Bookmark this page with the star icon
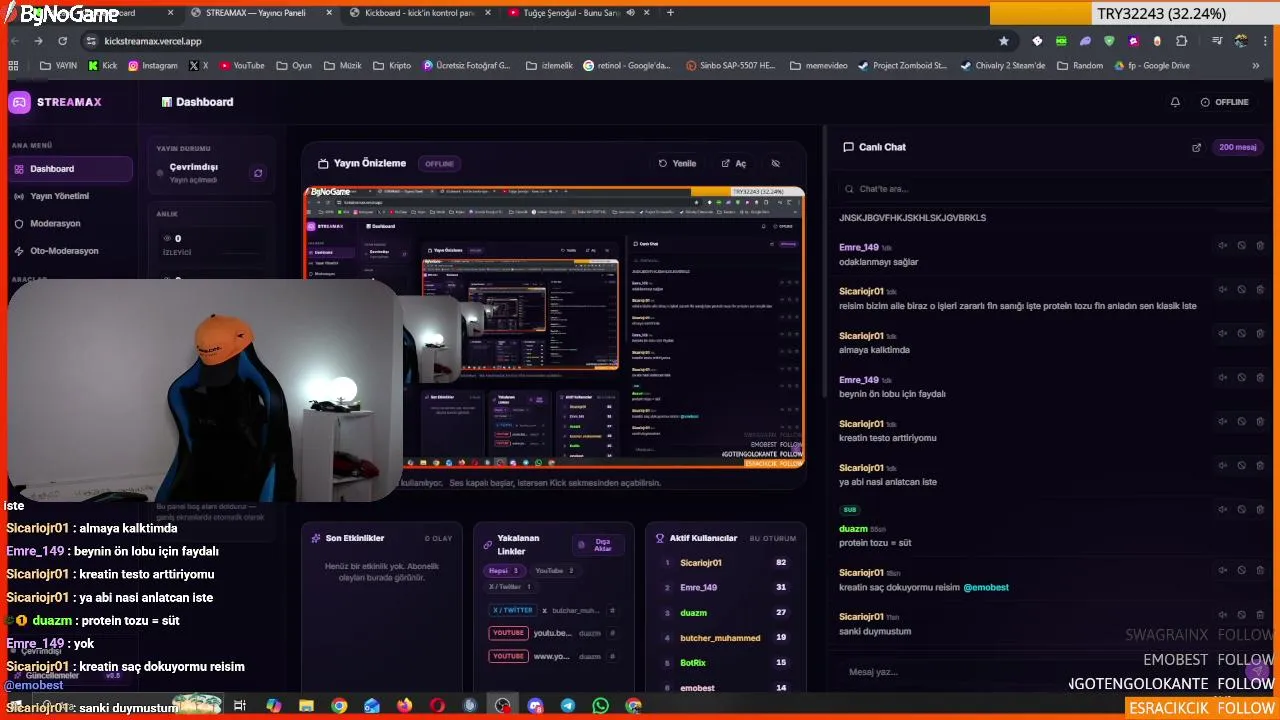The width and height of the screenshot is (1280, 720). (1004, 41)
